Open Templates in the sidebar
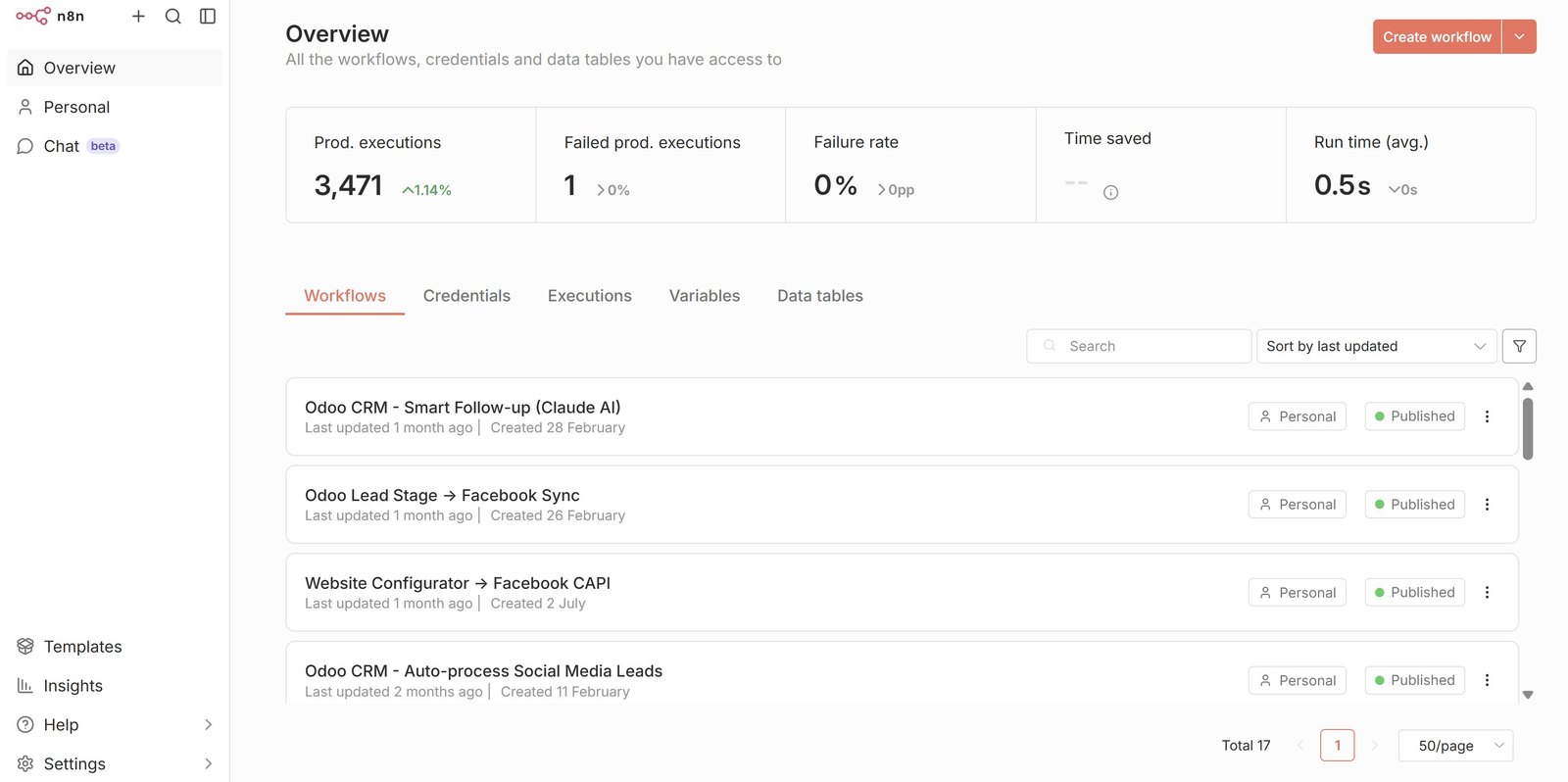This screenshot has width=1568, height=782. tap(115, 647)
